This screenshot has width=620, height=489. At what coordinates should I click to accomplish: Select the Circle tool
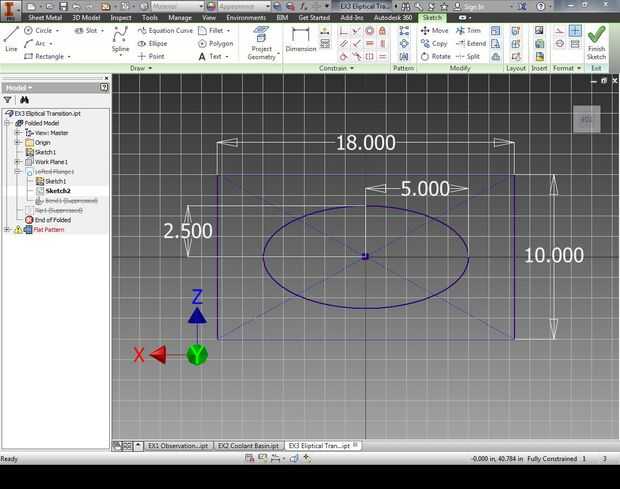coord(38,30)
